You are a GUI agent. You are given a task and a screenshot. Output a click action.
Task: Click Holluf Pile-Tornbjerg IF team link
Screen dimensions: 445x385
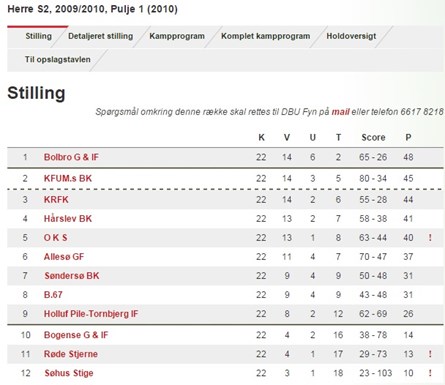91,314
